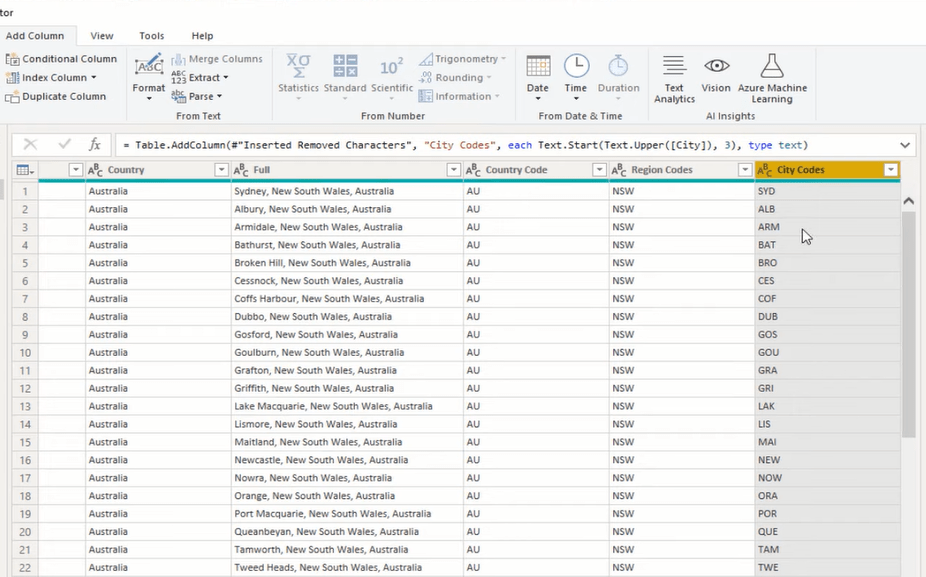The height and width of the screenshot is (577, 926).
Task: Open filter dropdown of the first partially hidden column
Action: 76,170
